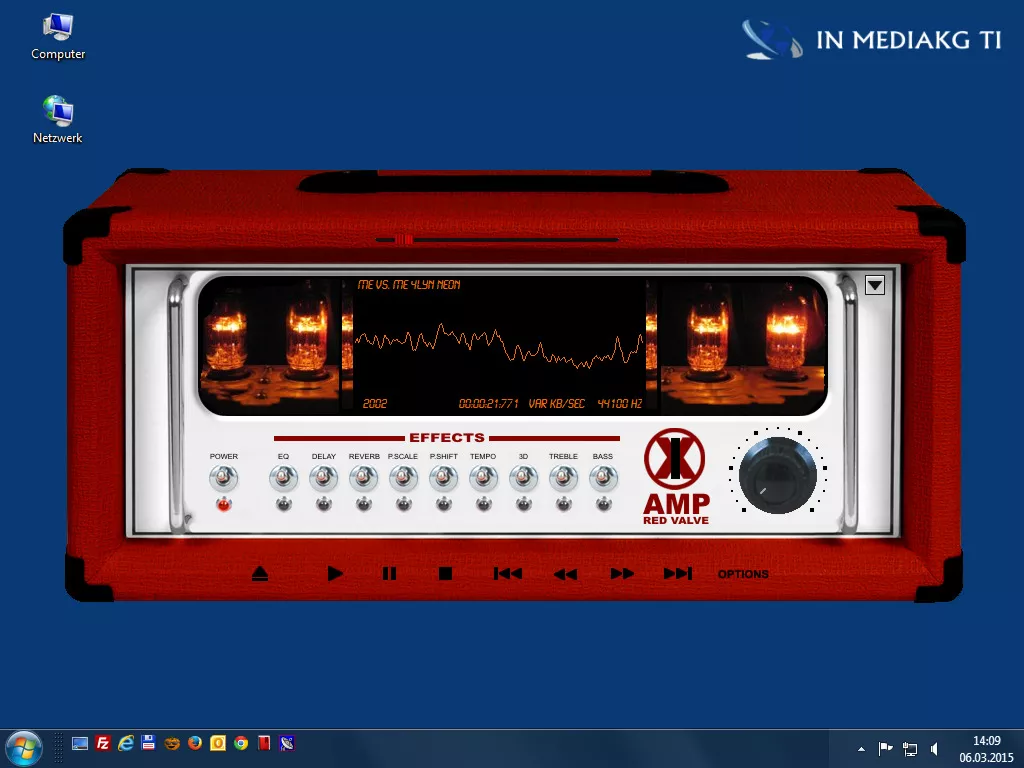Open the Windows Start menu
The height and width of the screenshot is (768, 1024).
click(23, 747)
